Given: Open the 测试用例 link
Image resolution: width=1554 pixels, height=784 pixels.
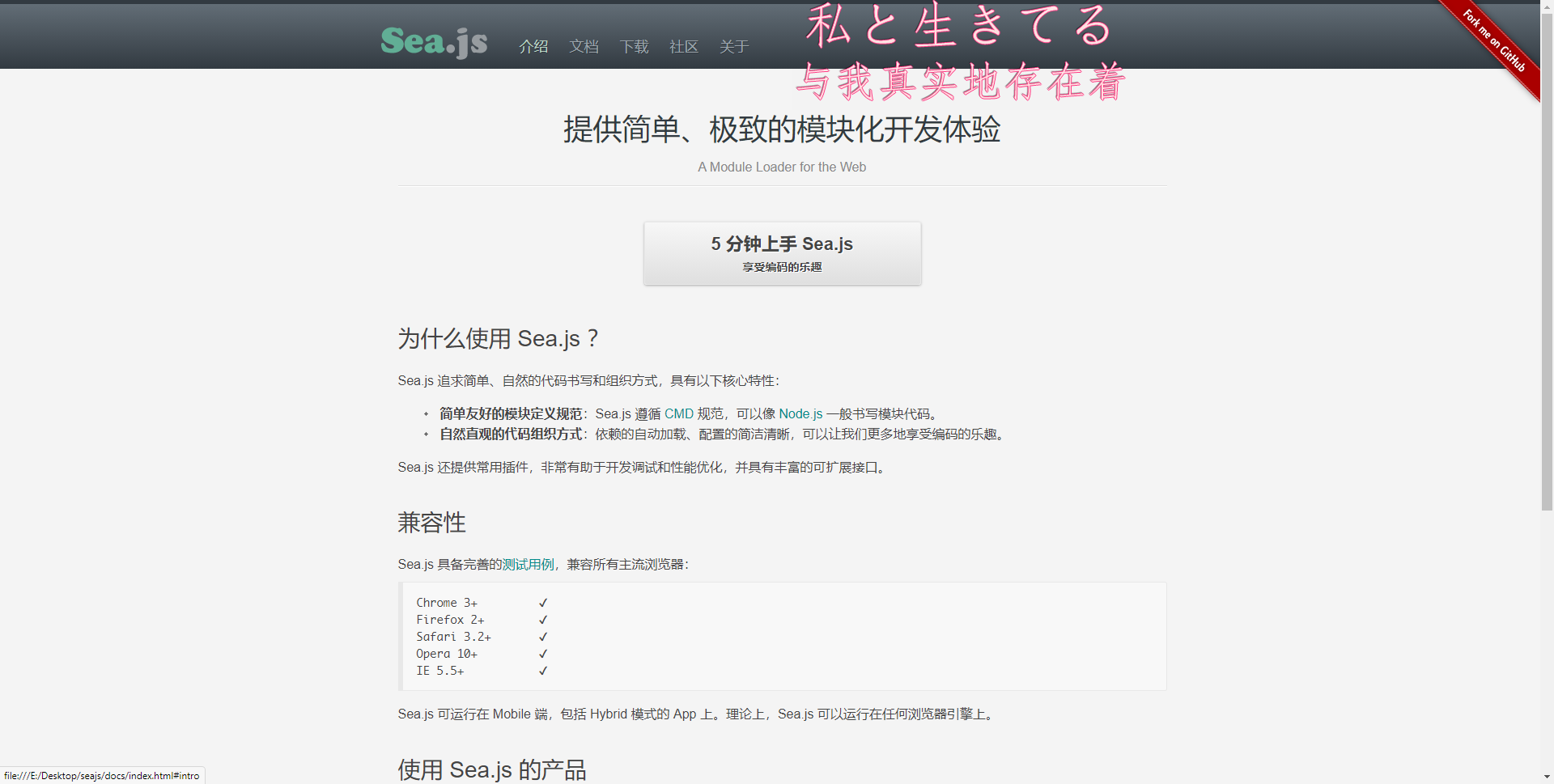Looking at the screenshot, I should (528, 564).
